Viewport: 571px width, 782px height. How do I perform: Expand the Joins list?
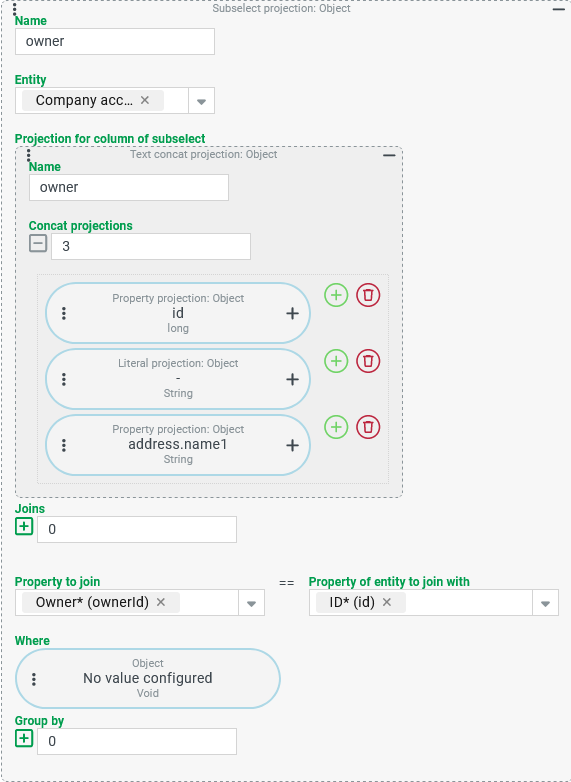tap(24, 526)
